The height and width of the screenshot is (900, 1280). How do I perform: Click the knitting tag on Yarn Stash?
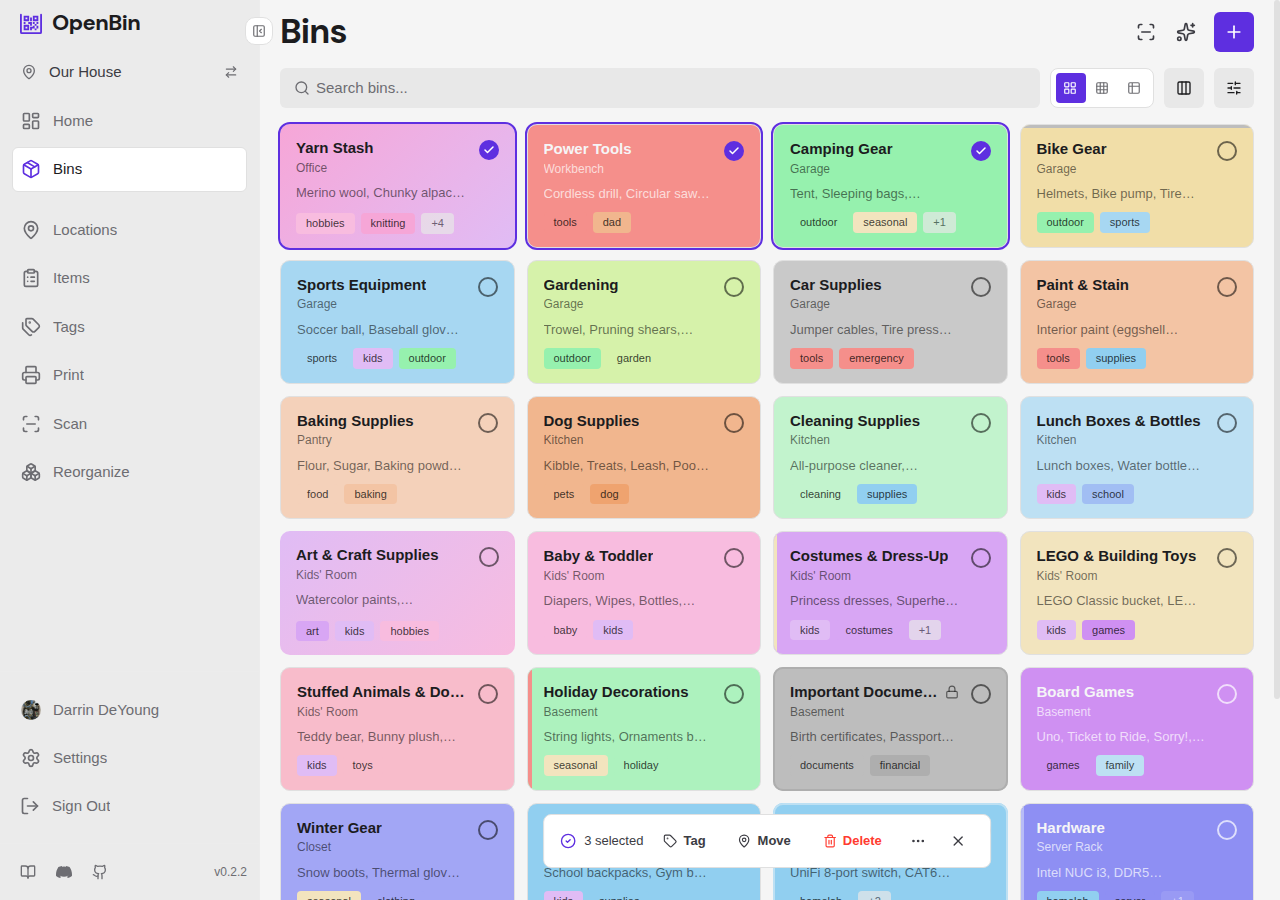pyautogui.click(x=388, y=223)
